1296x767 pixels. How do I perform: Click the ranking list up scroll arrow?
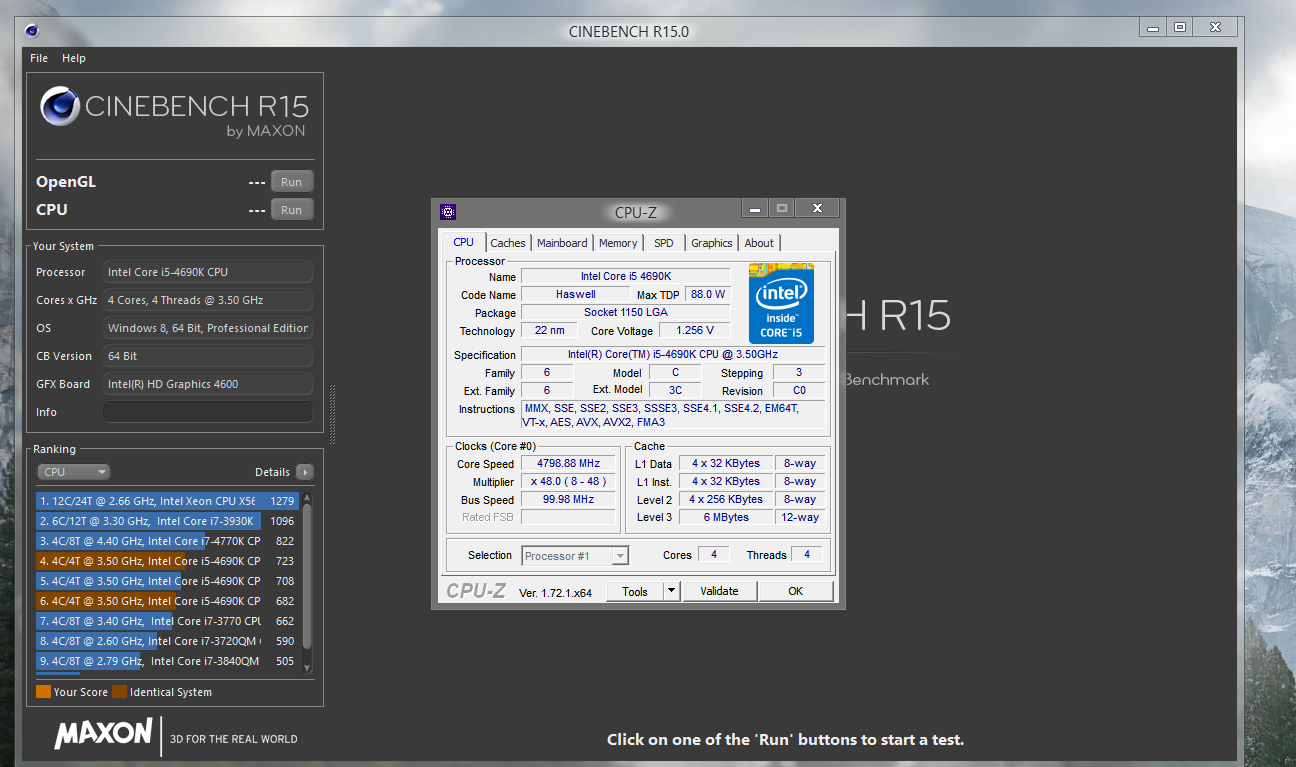pos(307,498)
